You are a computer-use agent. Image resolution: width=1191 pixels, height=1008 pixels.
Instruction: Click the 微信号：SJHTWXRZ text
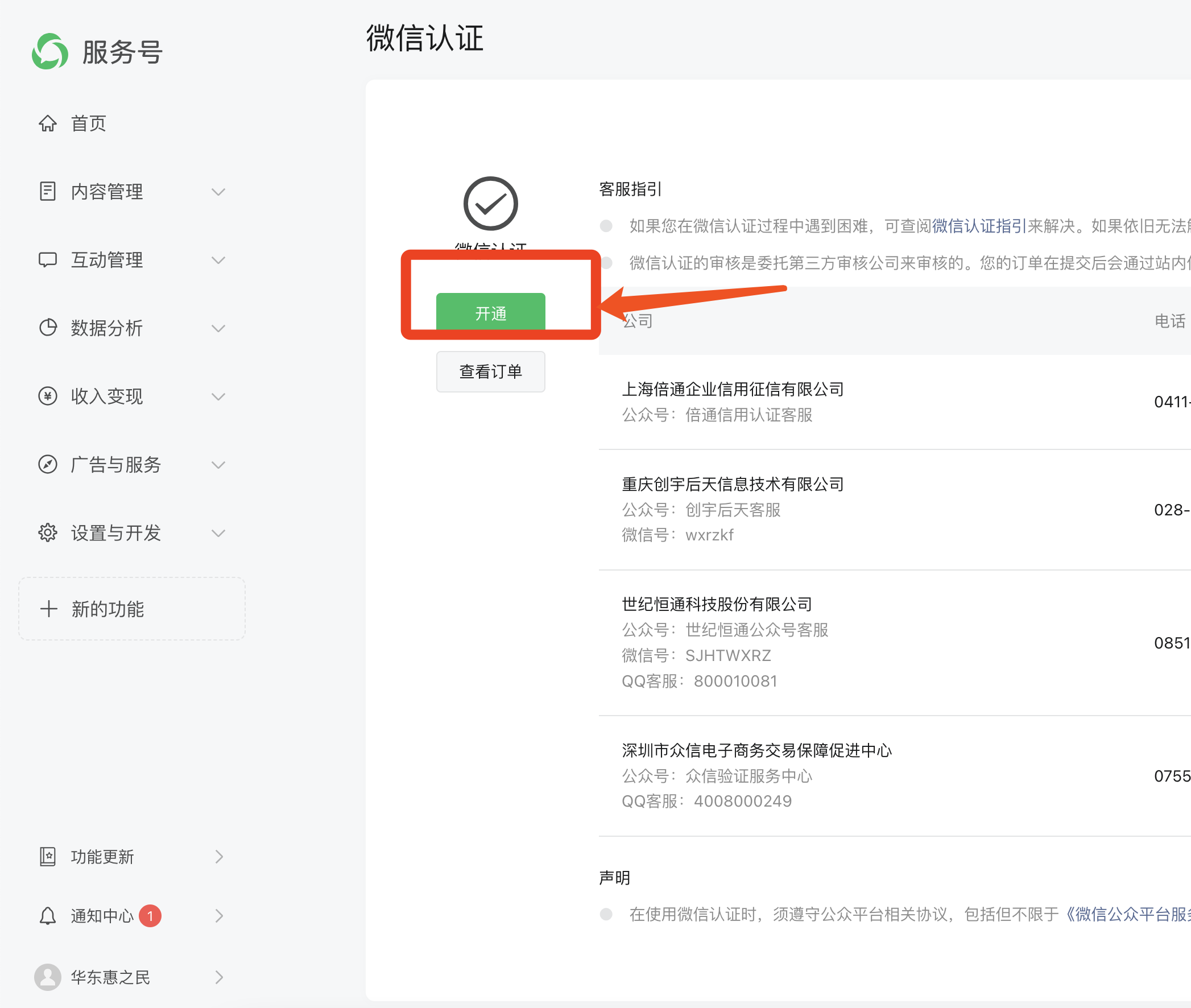pyautogui.click(x=696, y=655)
